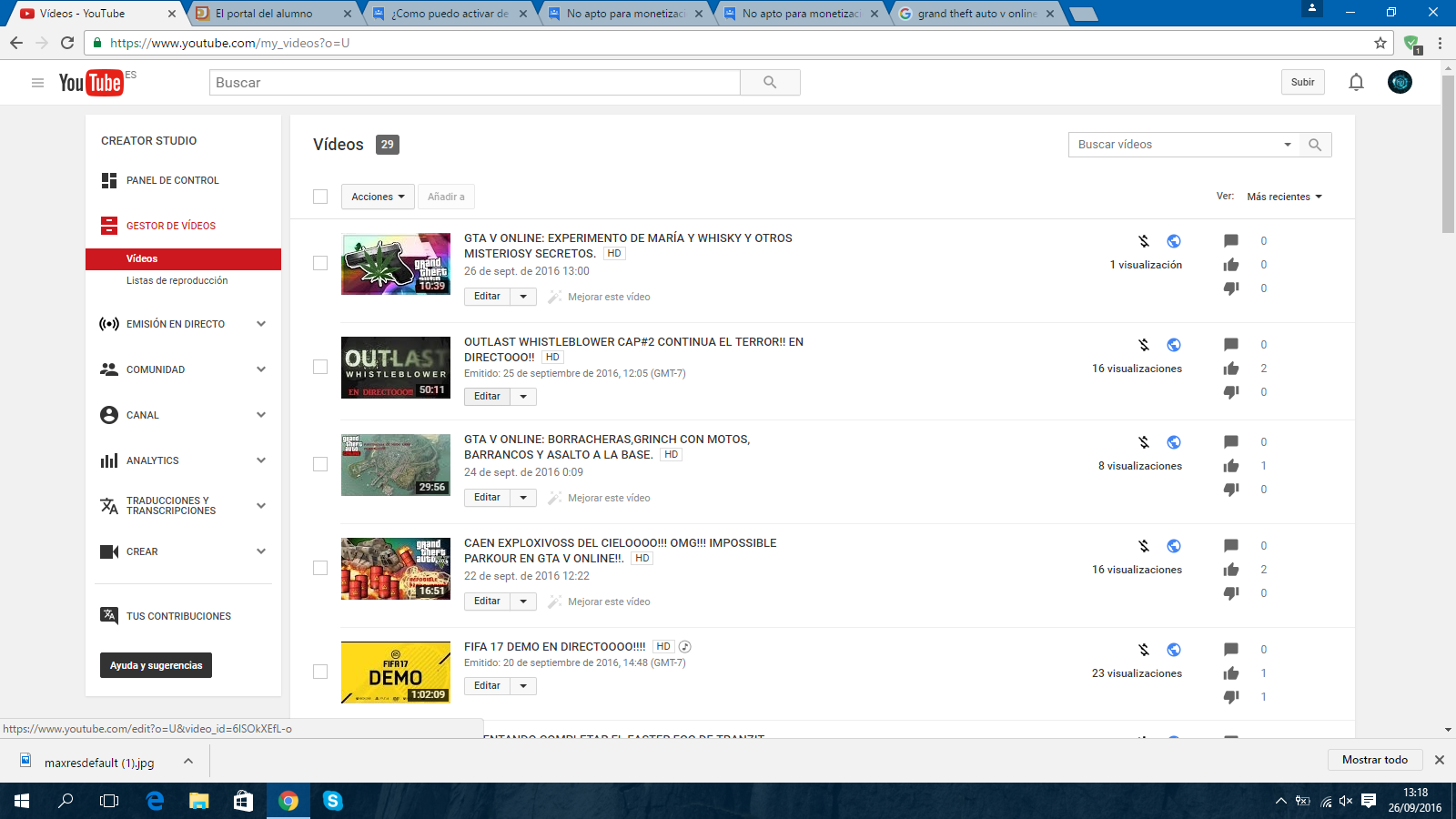Click Ayuda y sugerencias button
Screen dimensions: 1456x819
[156, 665]
